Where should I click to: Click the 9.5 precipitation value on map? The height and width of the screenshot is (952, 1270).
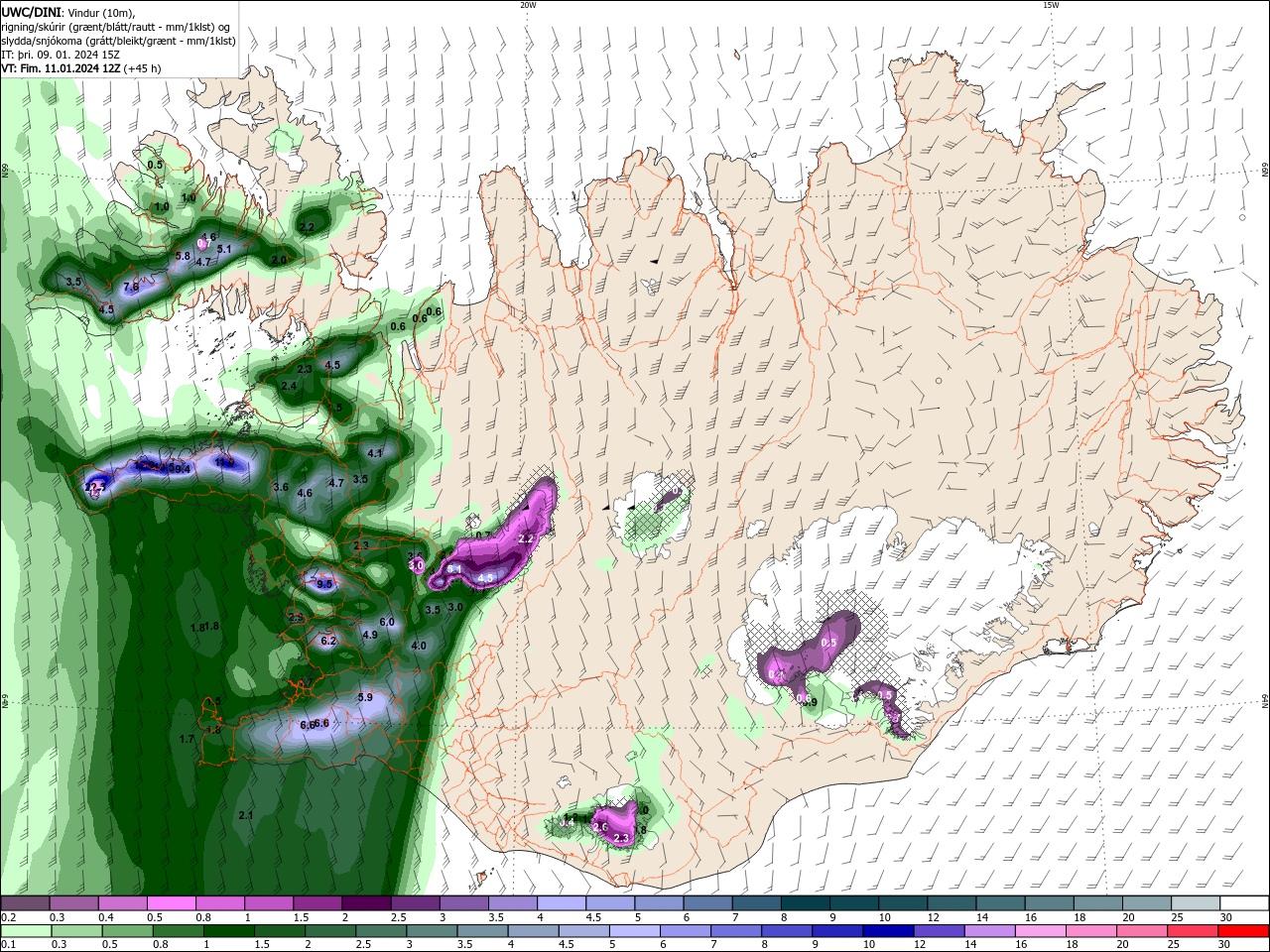324,584
